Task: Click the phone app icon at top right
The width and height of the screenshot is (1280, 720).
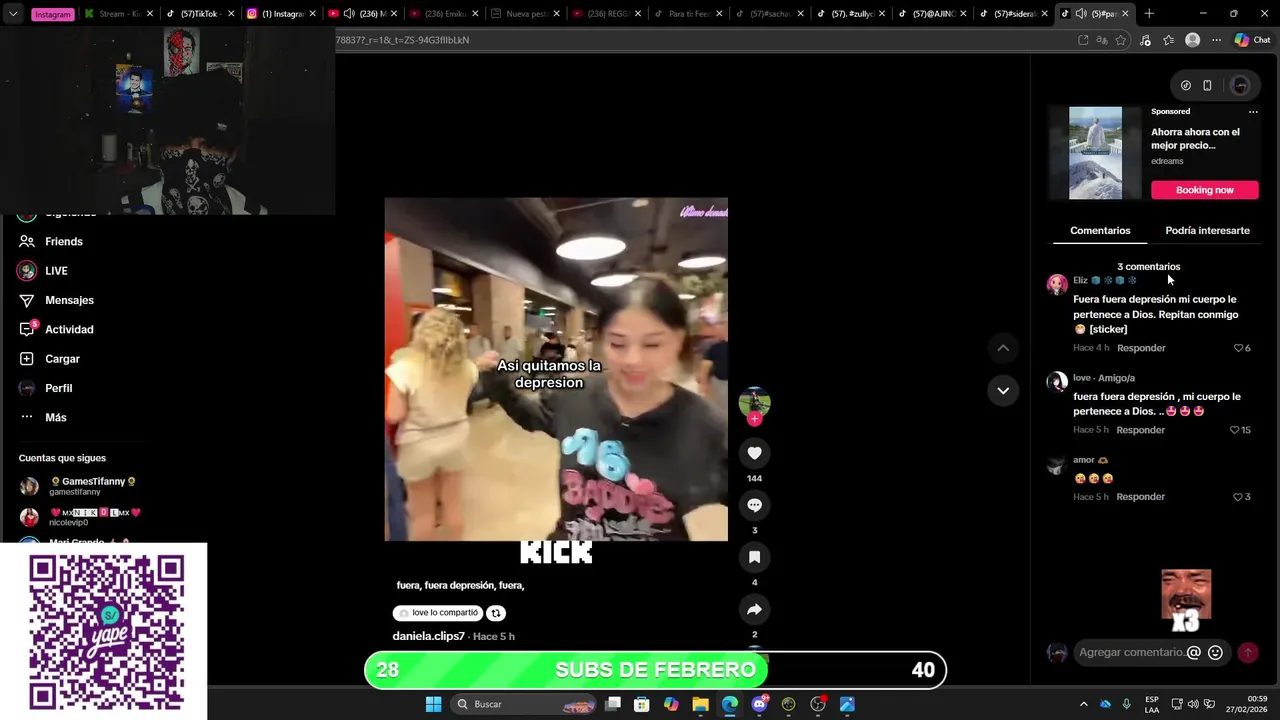Action: (1207, 85)
